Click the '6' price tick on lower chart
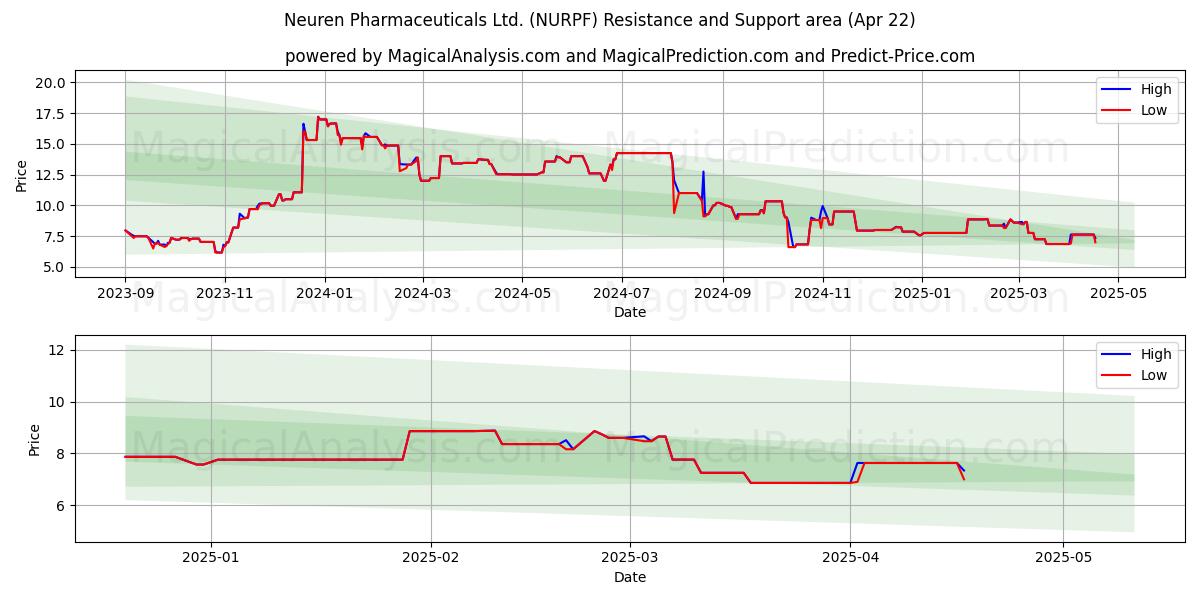This screenshot has width=1200, height=600. [60, 506]
